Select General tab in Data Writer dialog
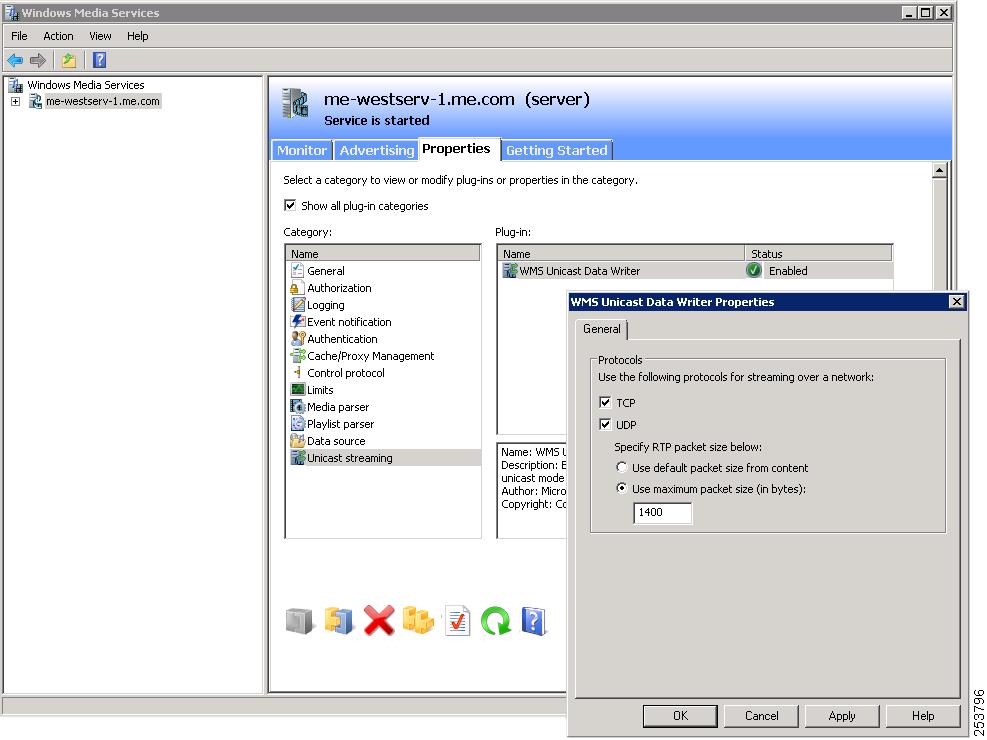This screenshot has width=987, height=740. 602,329
